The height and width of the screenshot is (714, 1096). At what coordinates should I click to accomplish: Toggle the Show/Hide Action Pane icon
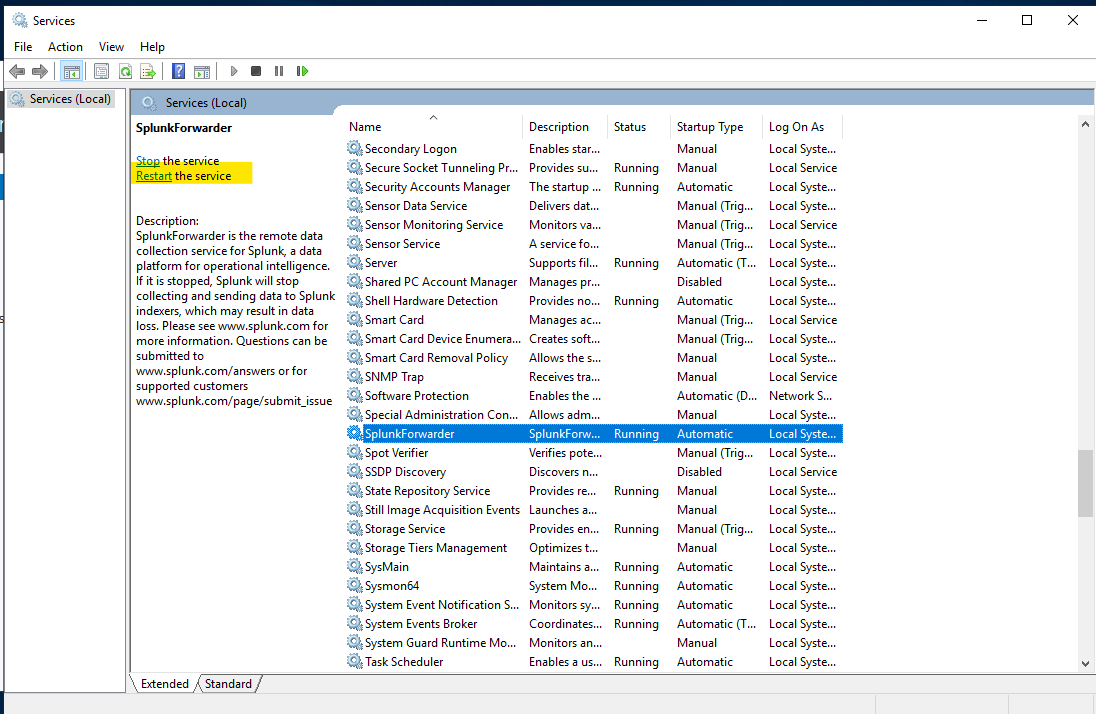[x=202, y=71]
